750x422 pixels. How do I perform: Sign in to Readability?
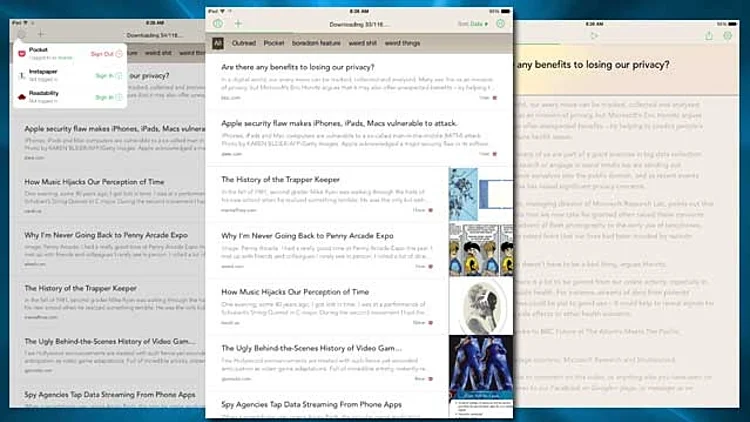104,97
